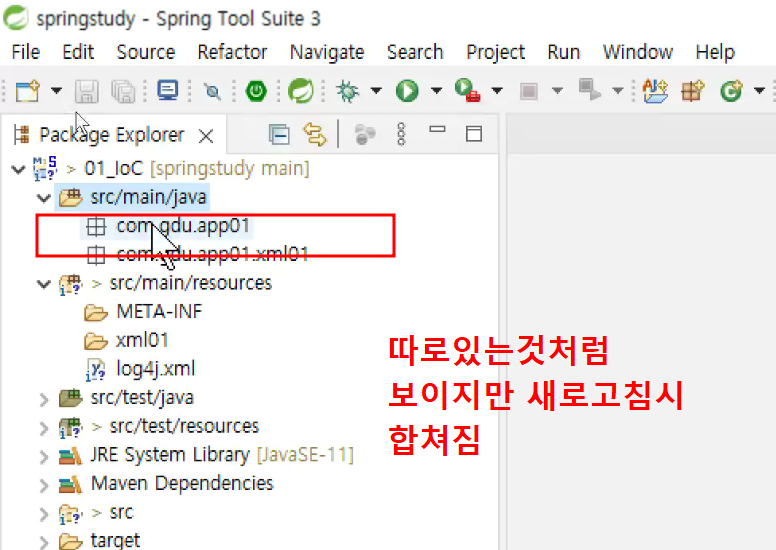This screenshot has height=550, width=776.
Task: Open the Coverage dropdown arrow
Action: tap(497, 91)
